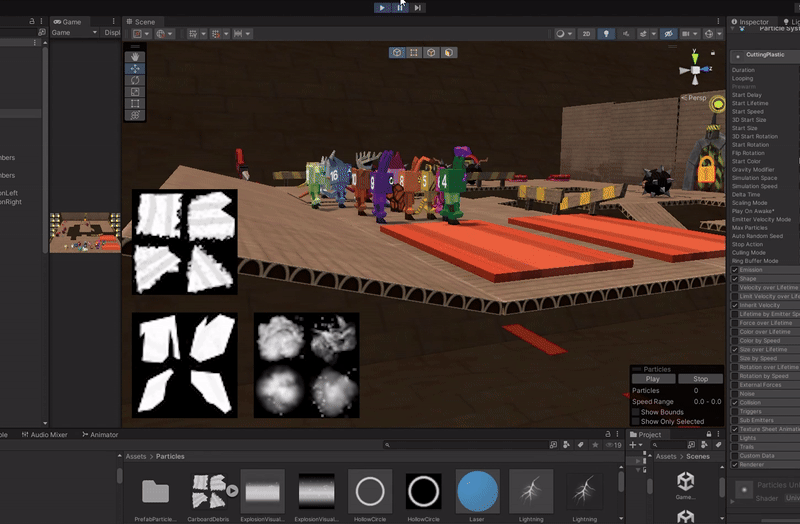Open snap increment dropdown

pos(242,34)
